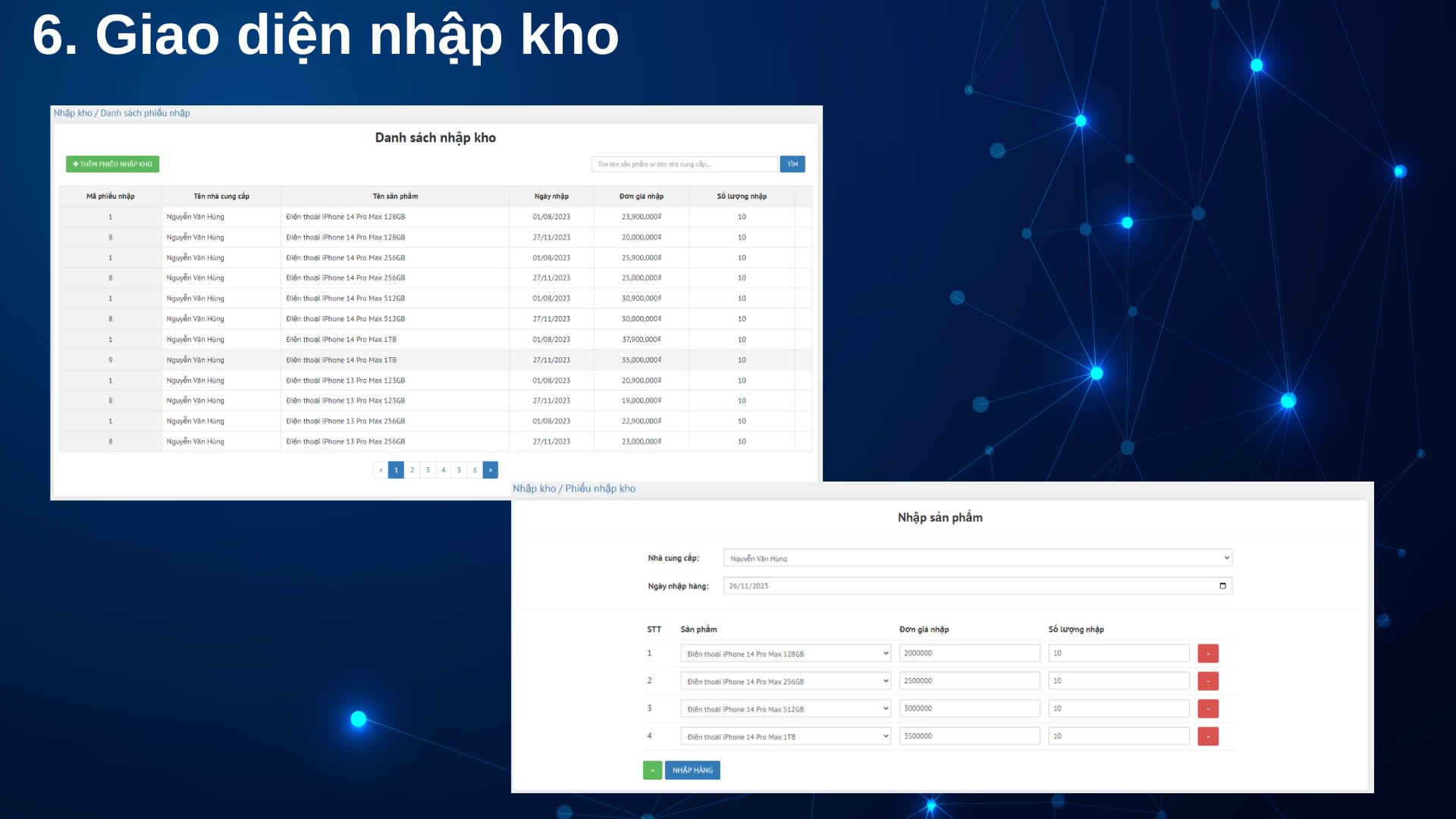Click the TÌM search button
The height and width of the screenshot is (819, 1456).
(x=792, y=164)
